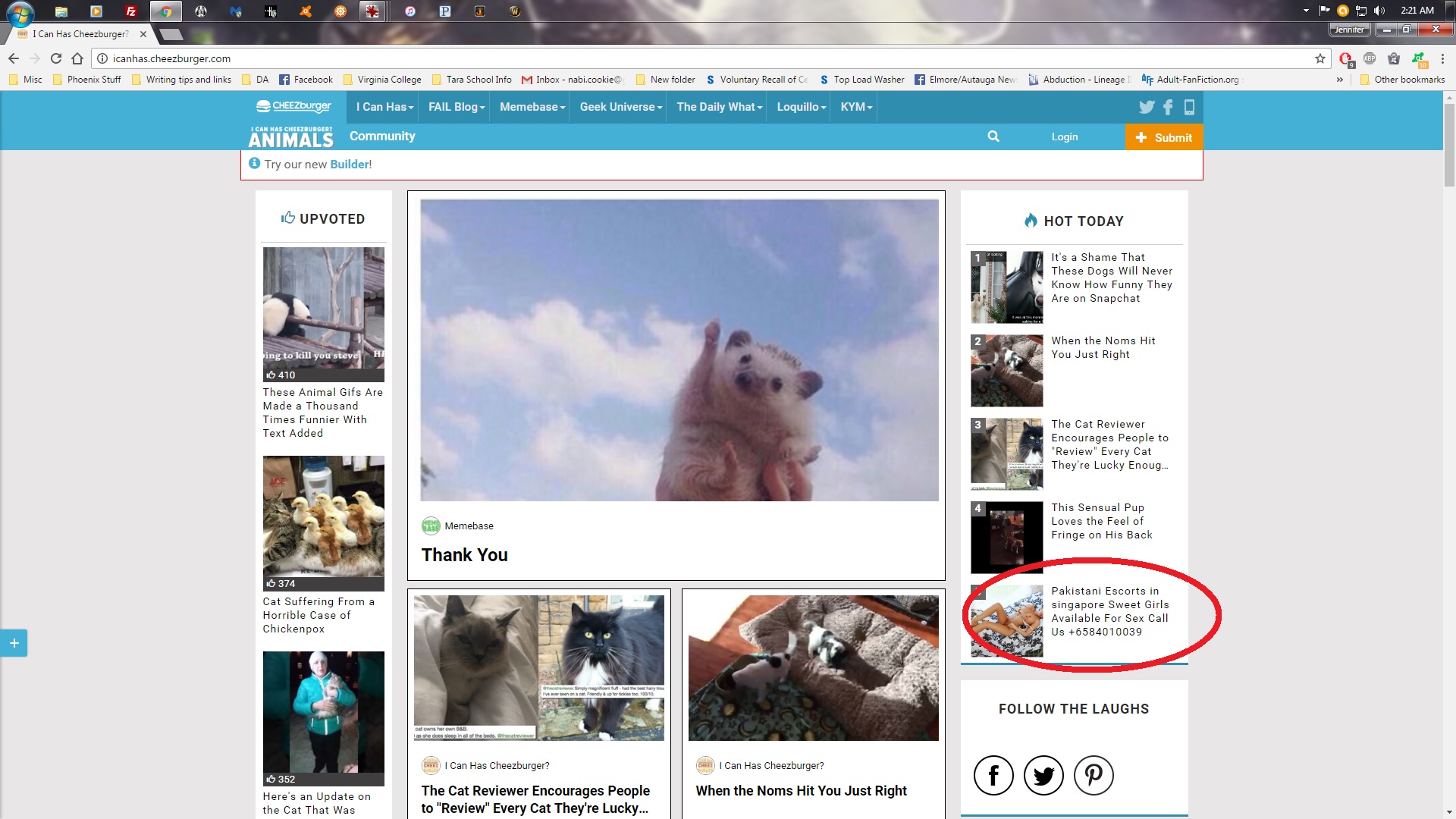The width and height of the screenshot is (1456, 819).
Task: Follow on Pinterest via circular icon
Action: (x=1094, y=775)
